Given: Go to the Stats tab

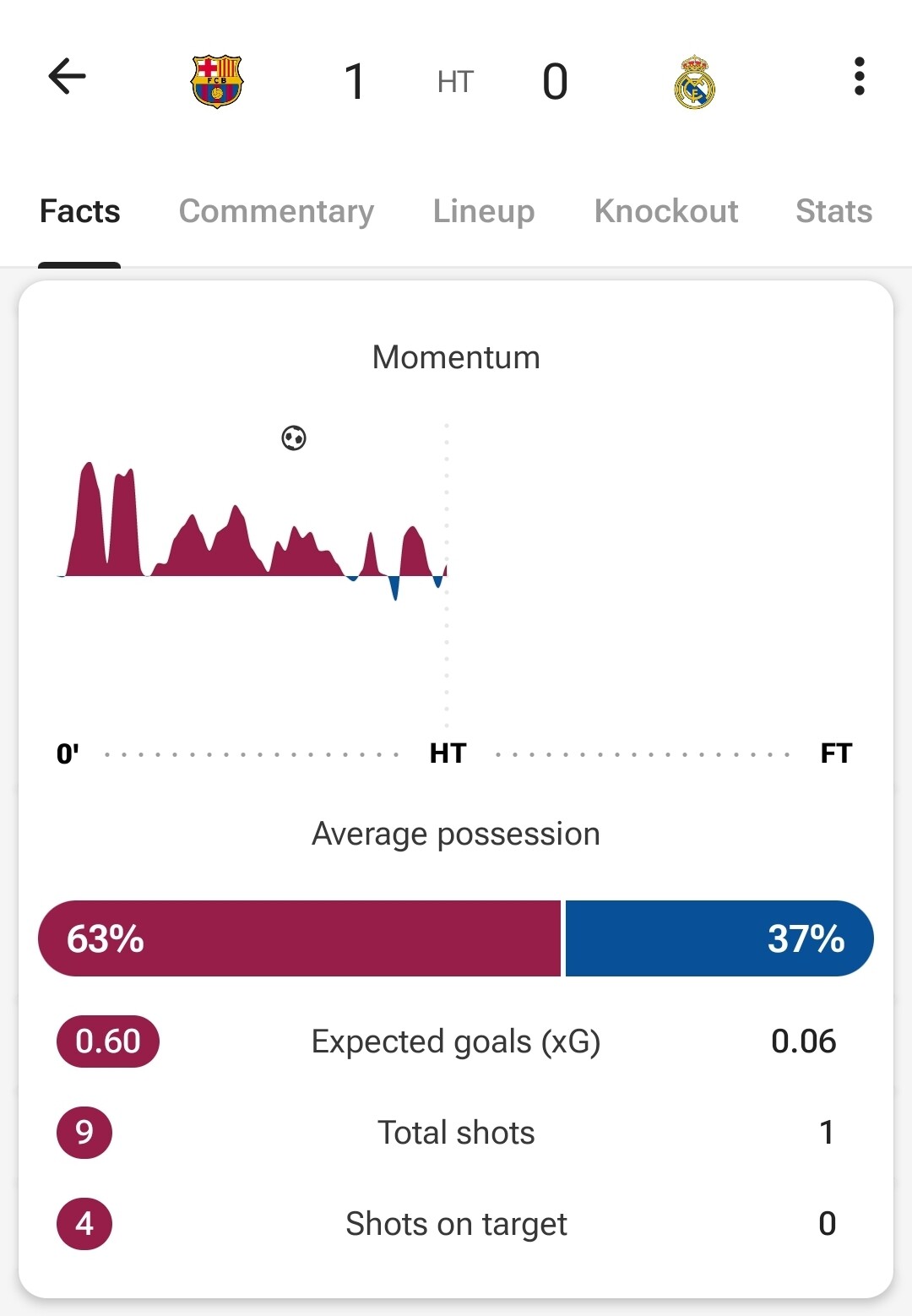Looking at the screenshot, I should pos(833,211).
